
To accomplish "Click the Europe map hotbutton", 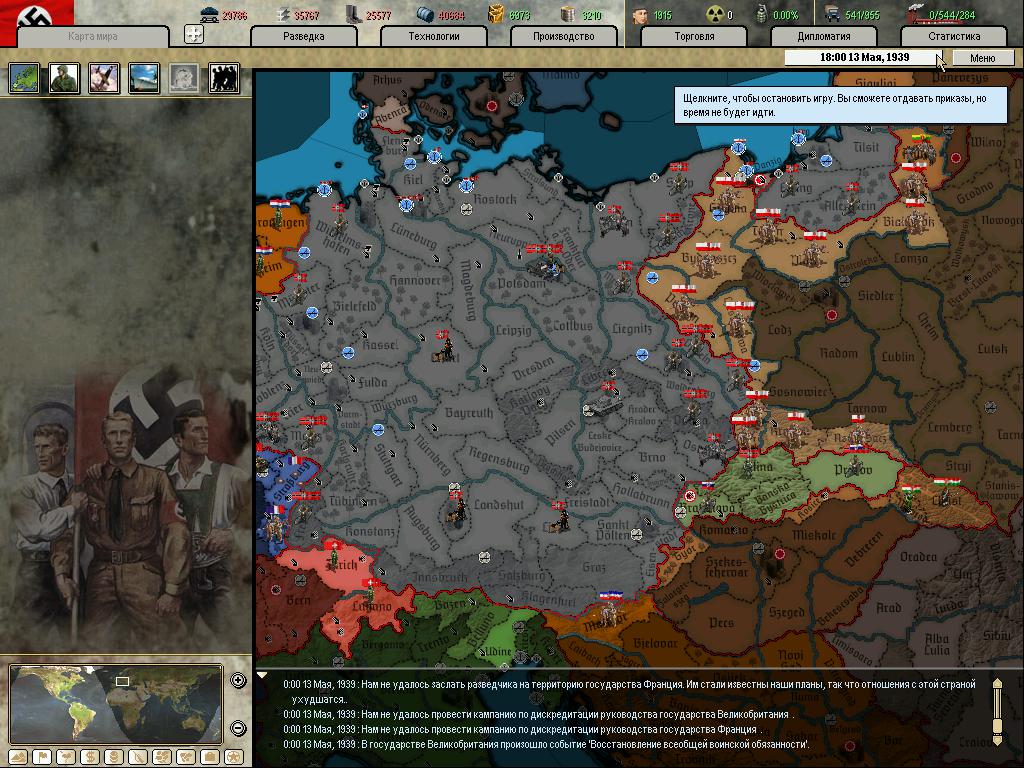I will click(24, 78).
